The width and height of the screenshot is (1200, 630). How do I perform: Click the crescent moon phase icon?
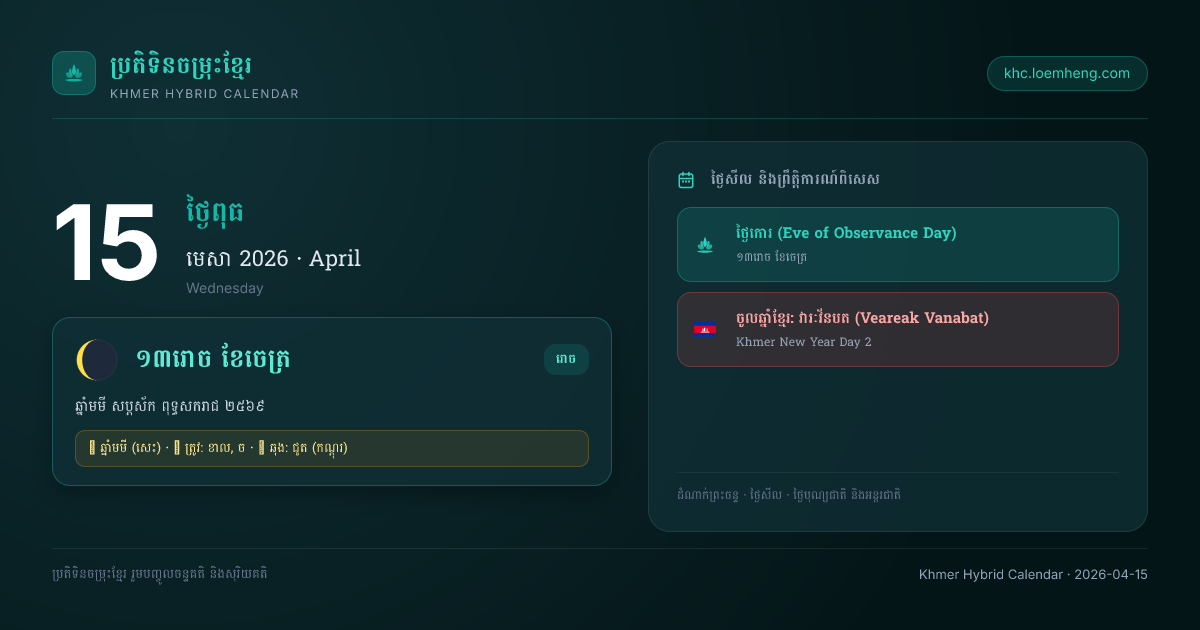coord(97,360)
